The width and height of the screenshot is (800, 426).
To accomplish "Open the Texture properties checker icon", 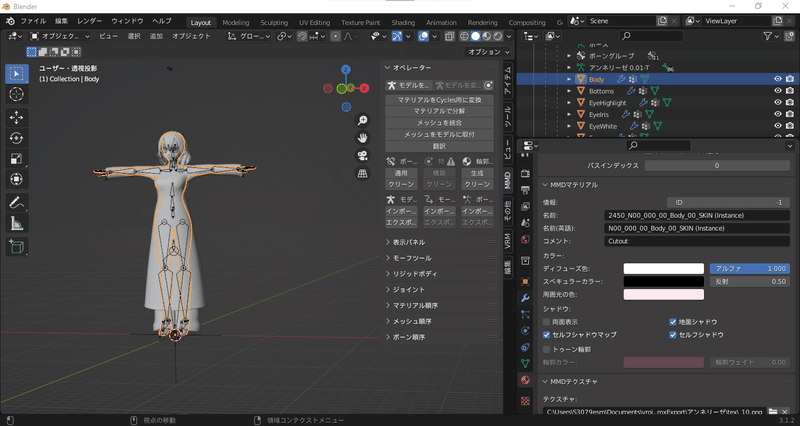I will click(x=526, y=401).
